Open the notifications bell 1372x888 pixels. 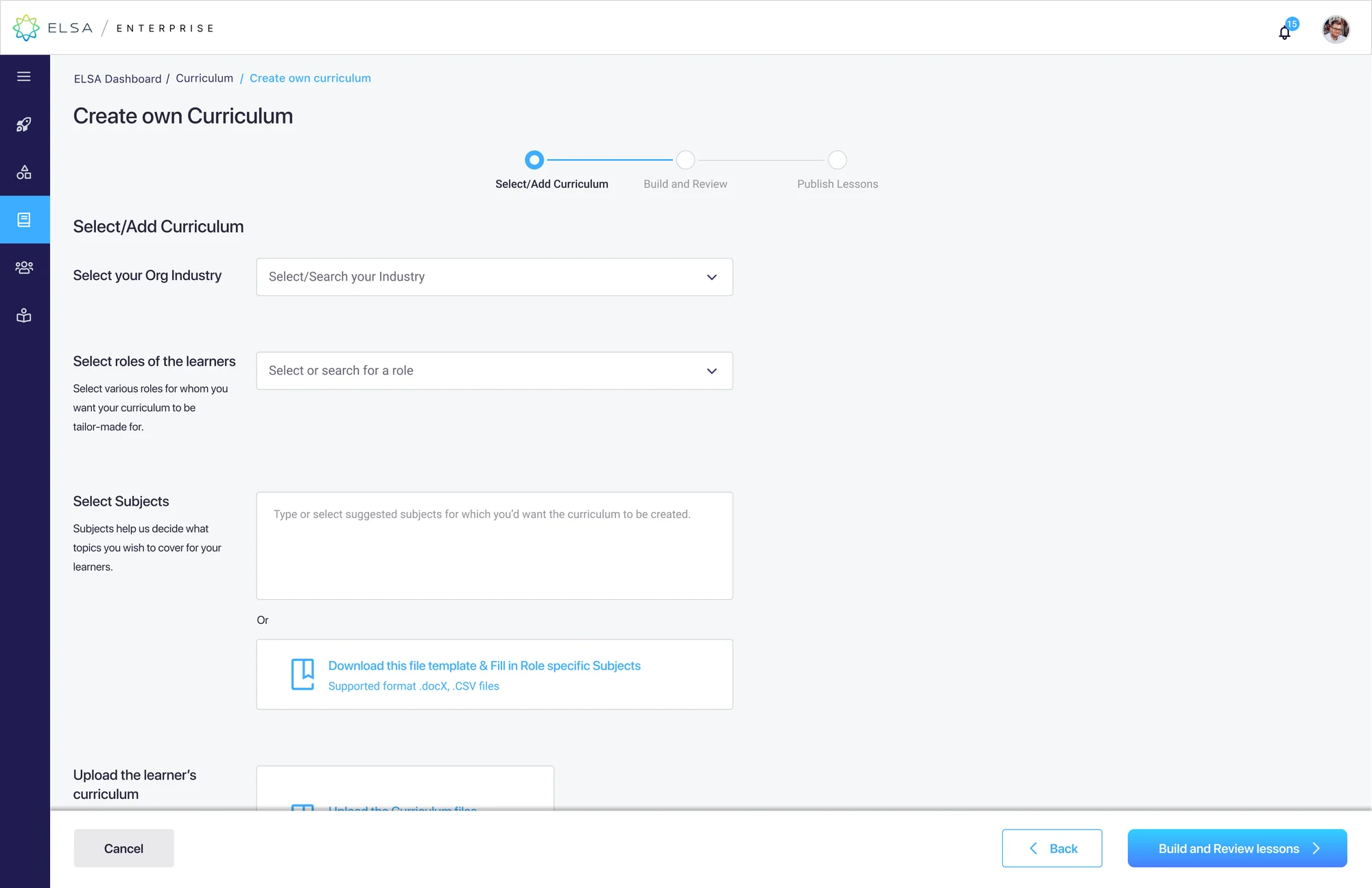(x=1285, y=32)
